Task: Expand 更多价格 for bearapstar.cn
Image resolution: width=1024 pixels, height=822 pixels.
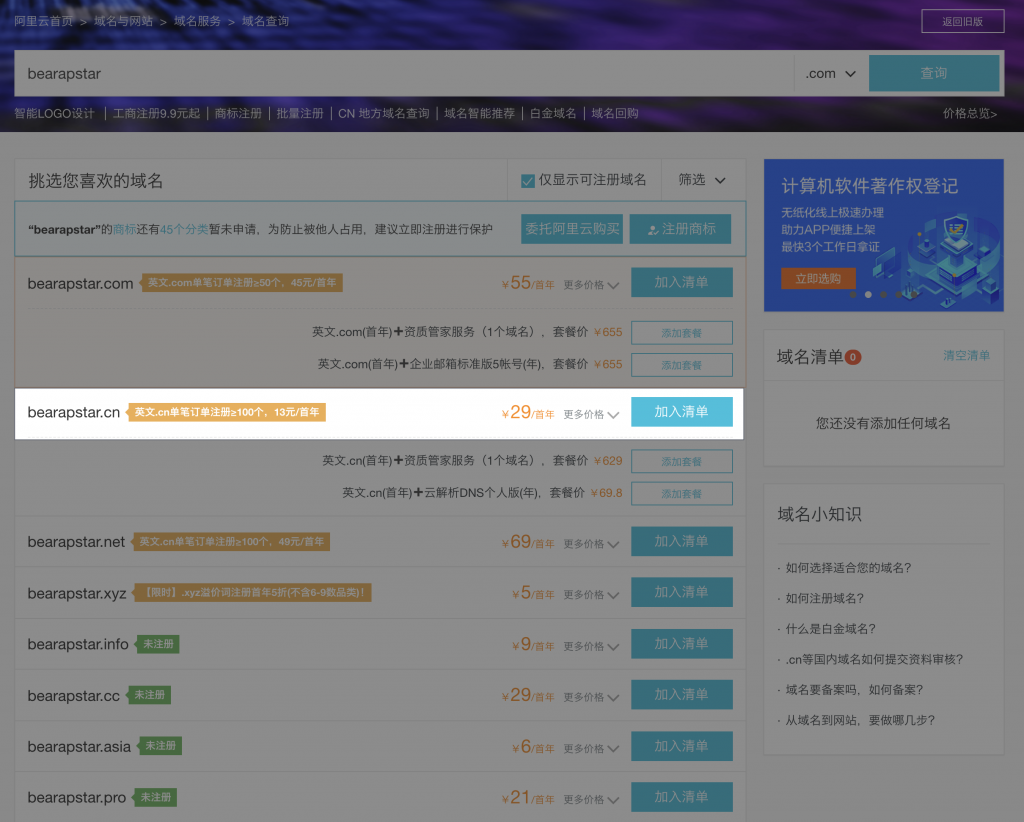Action: (x=591, y=415)
